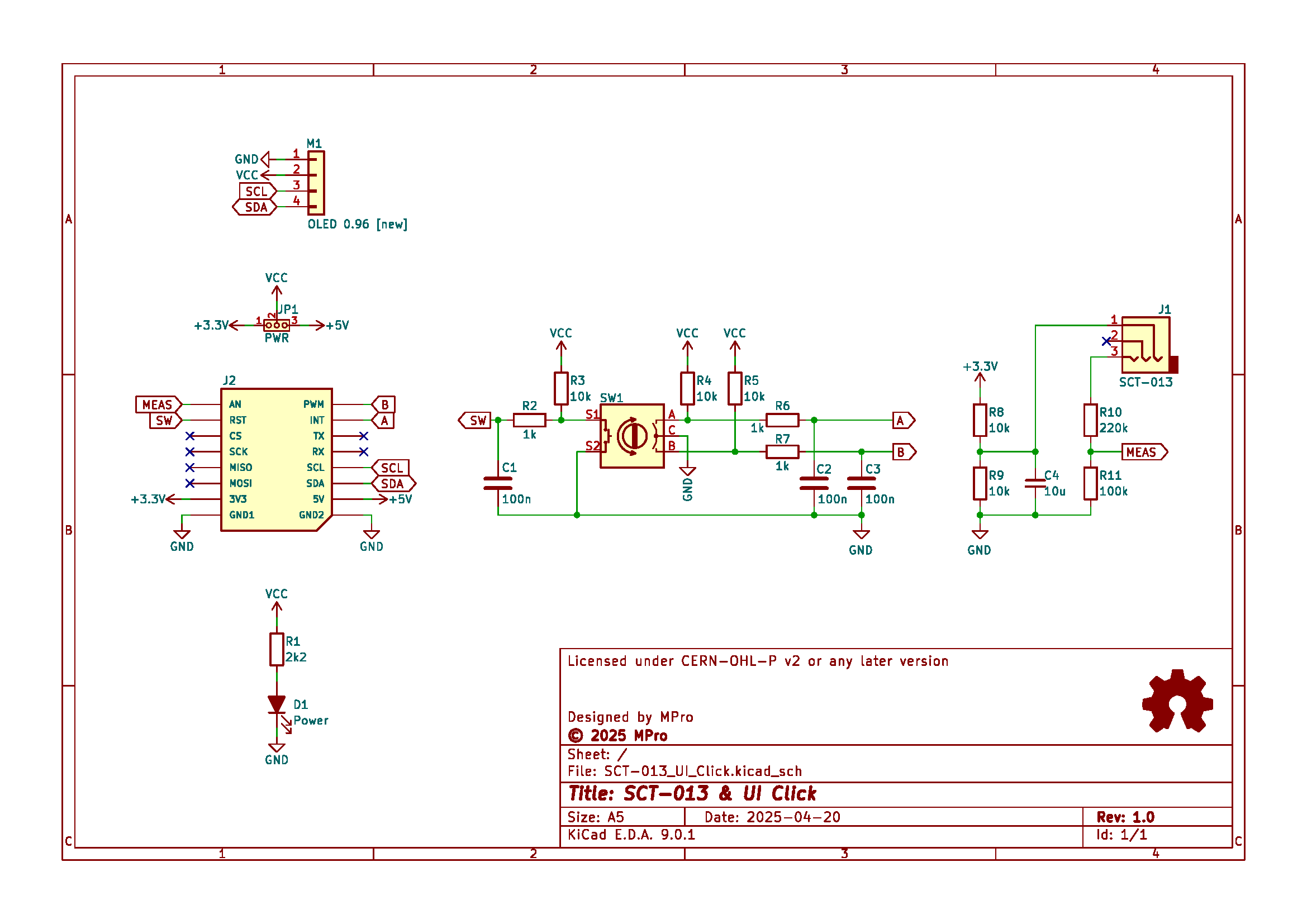Image resolution: width=1307 pixels, height=924 pixels.
Task: Select capacitor C4 10u symbol
Action: coord(1035,484)
